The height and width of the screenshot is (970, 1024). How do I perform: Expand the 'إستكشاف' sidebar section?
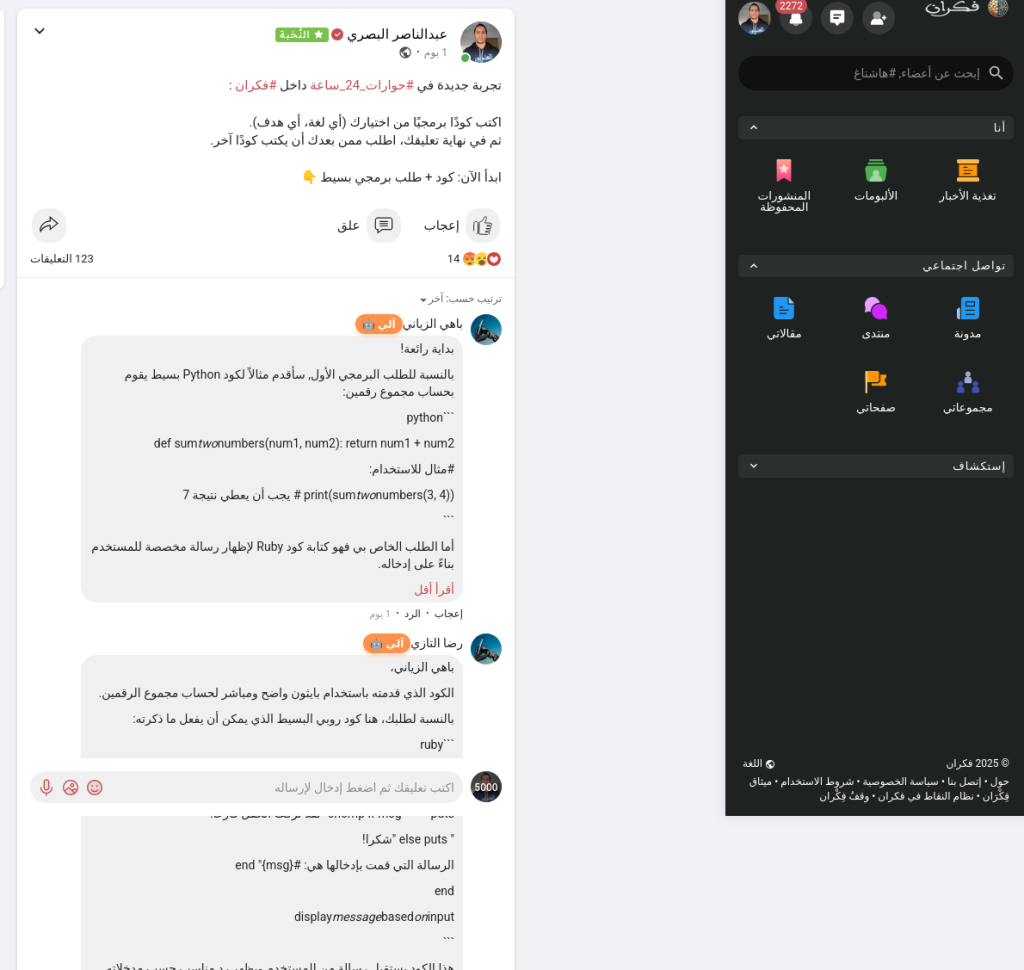click(x=754, y=466)
